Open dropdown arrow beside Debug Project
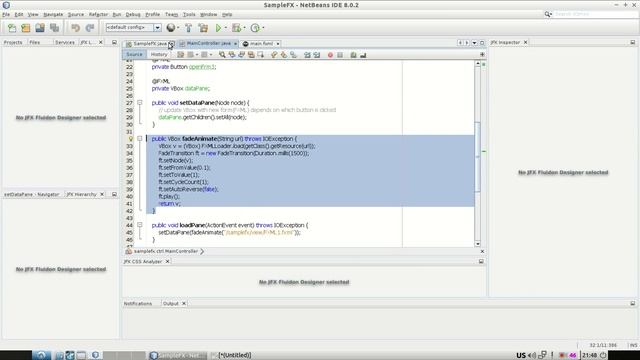The width and height of the screenshot is (640, 360). point(244,28)
